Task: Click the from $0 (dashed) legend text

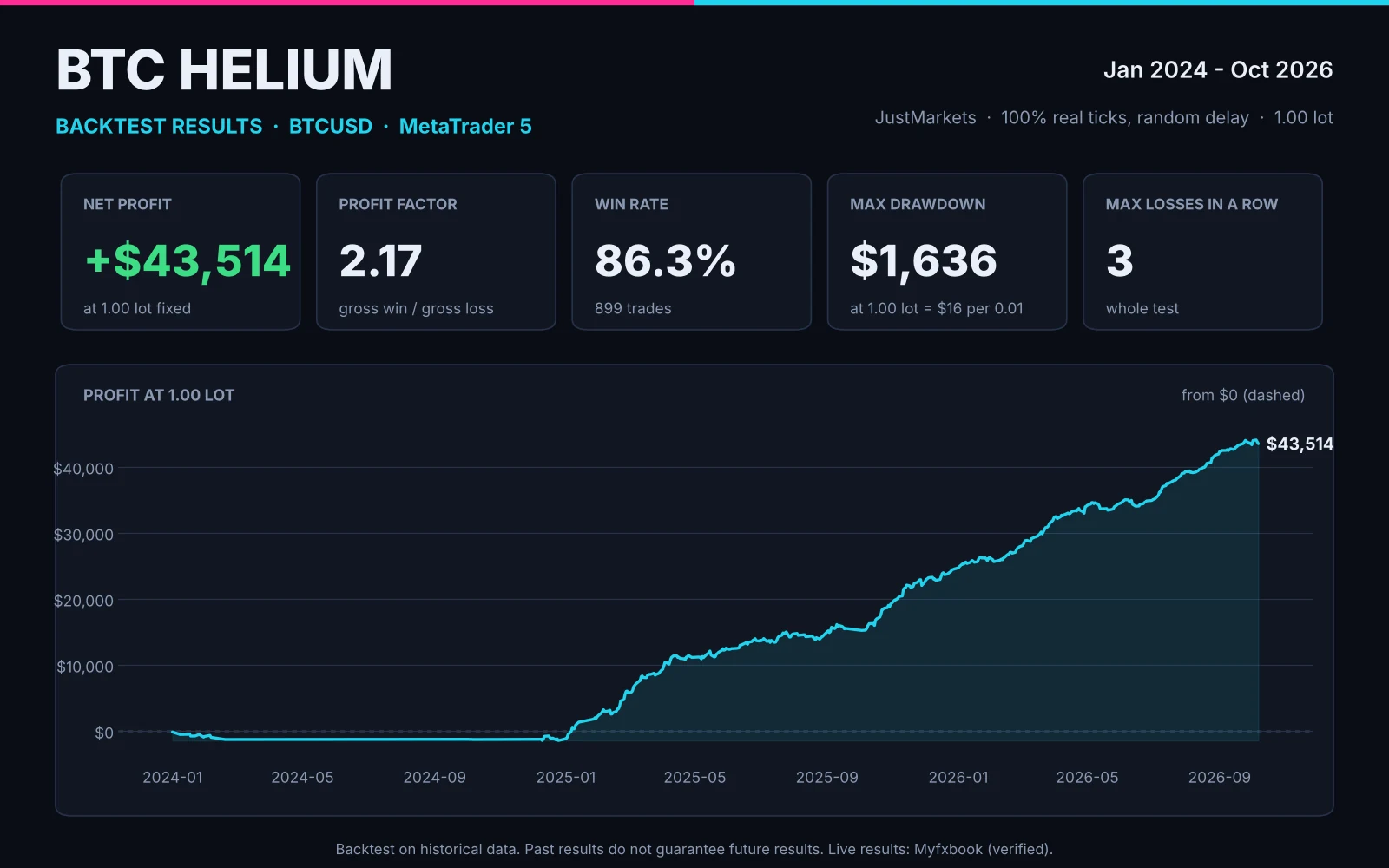Action: tap(1243, 395)
